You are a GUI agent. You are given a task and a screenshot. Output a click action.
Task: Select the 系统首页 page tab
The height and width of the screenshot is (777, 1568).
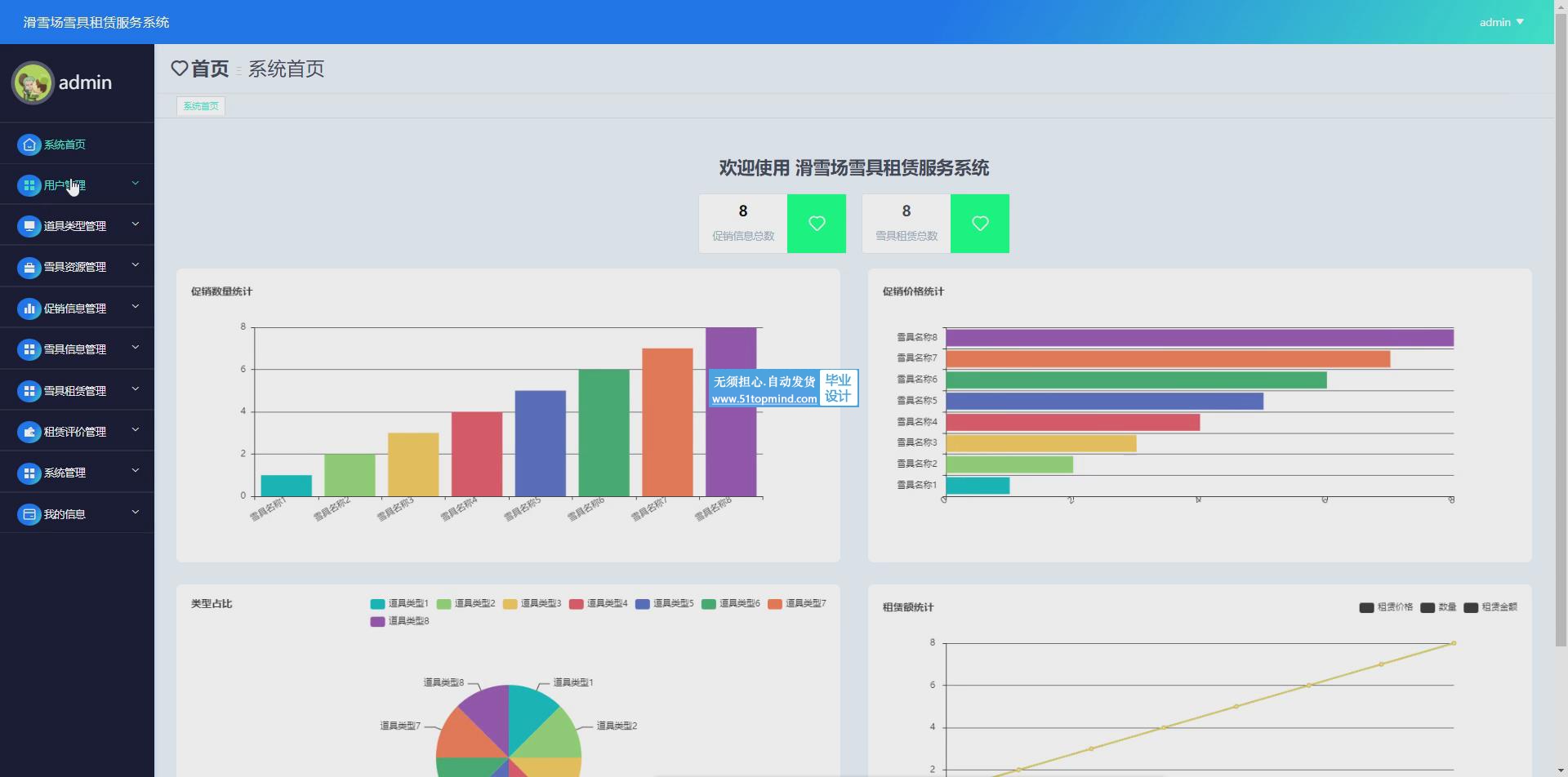(x=201, y=106)
